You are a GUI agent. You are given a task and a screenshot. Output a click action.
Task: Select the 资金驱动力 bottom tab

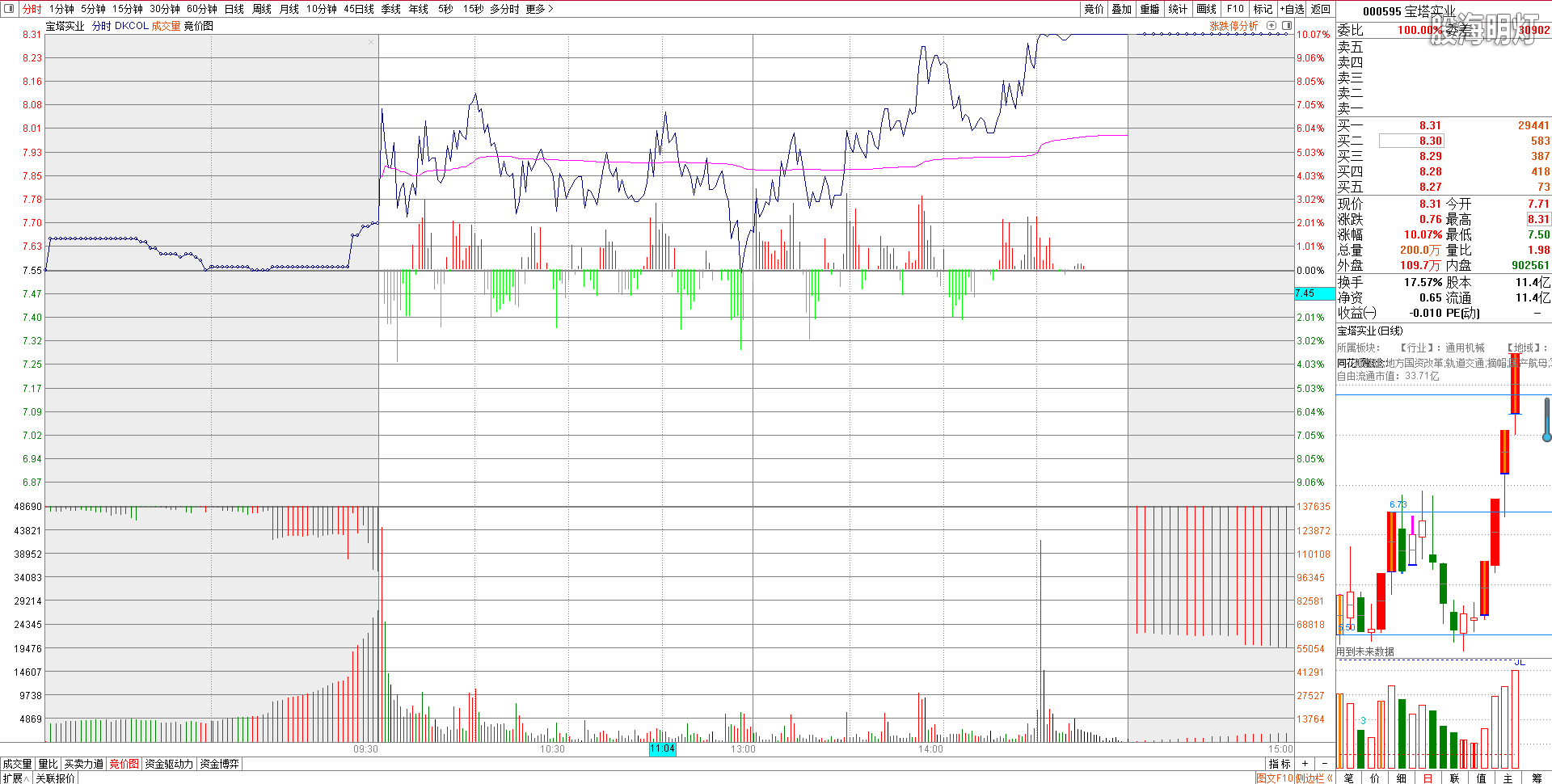(x=169, y=764)
